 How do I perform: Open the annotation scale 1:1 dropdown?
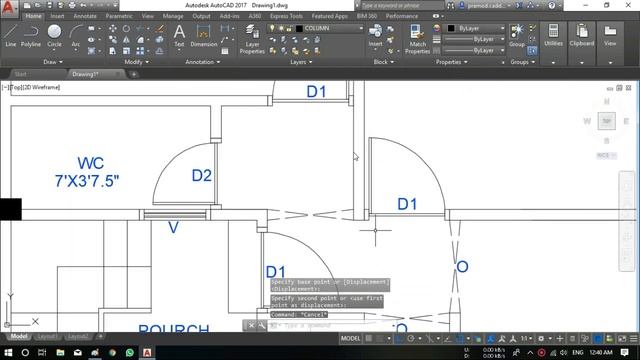[526, 338]
